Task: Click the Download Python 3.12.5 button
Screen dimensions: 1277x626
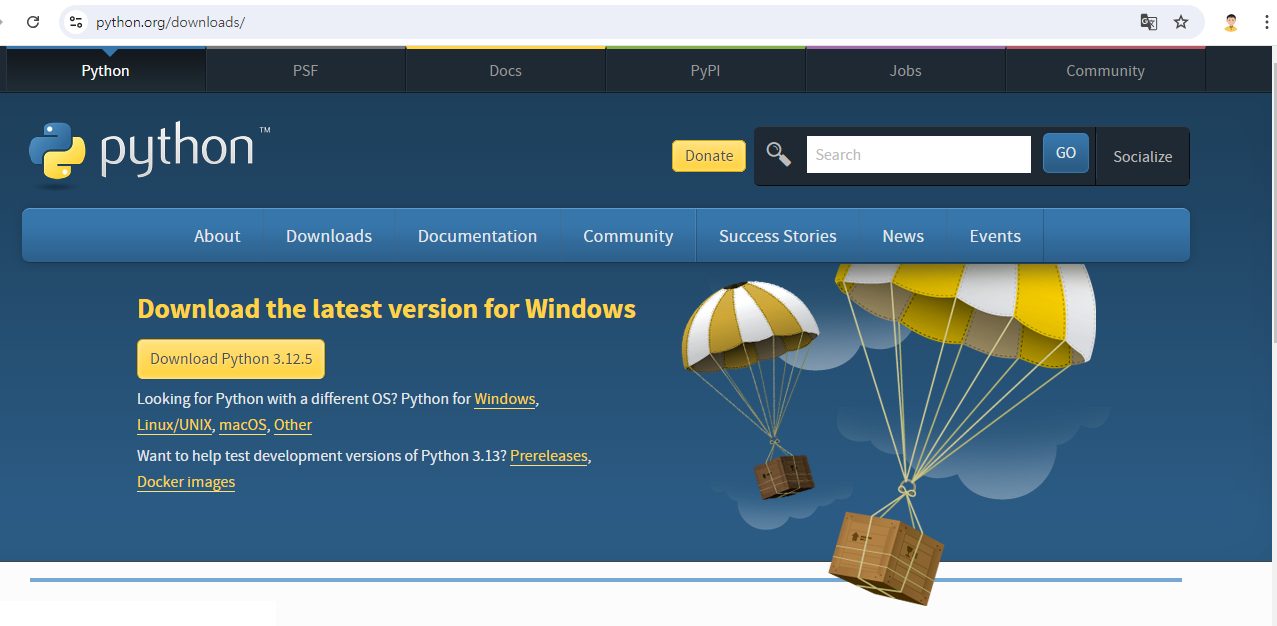Action: (231, 359)
